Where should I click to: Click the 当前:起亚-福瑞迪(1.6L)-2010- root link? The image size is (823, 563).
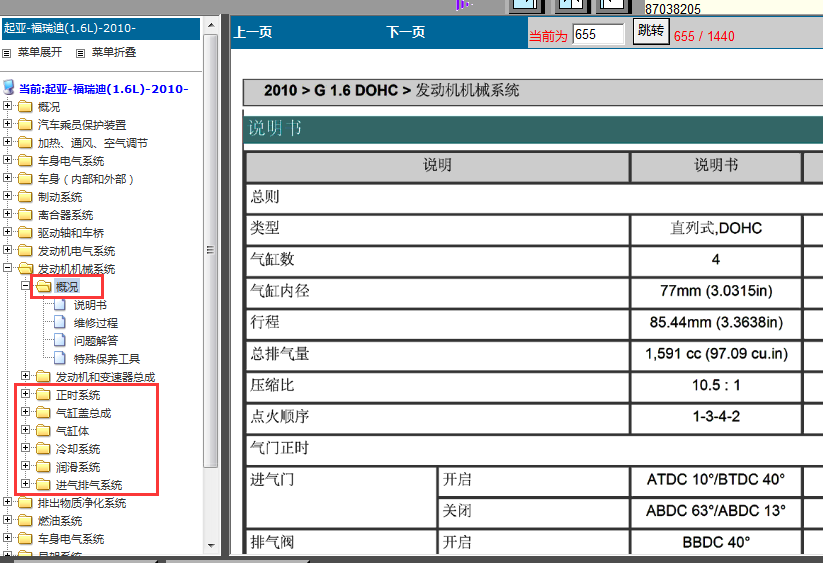[103, 89]
